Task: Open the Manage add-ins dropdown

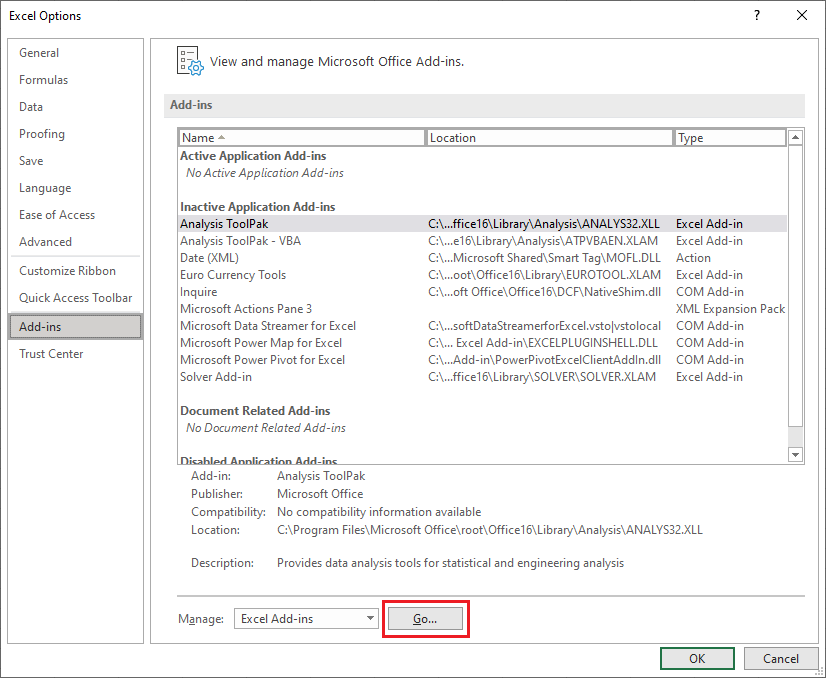Action: click(306, 619)
